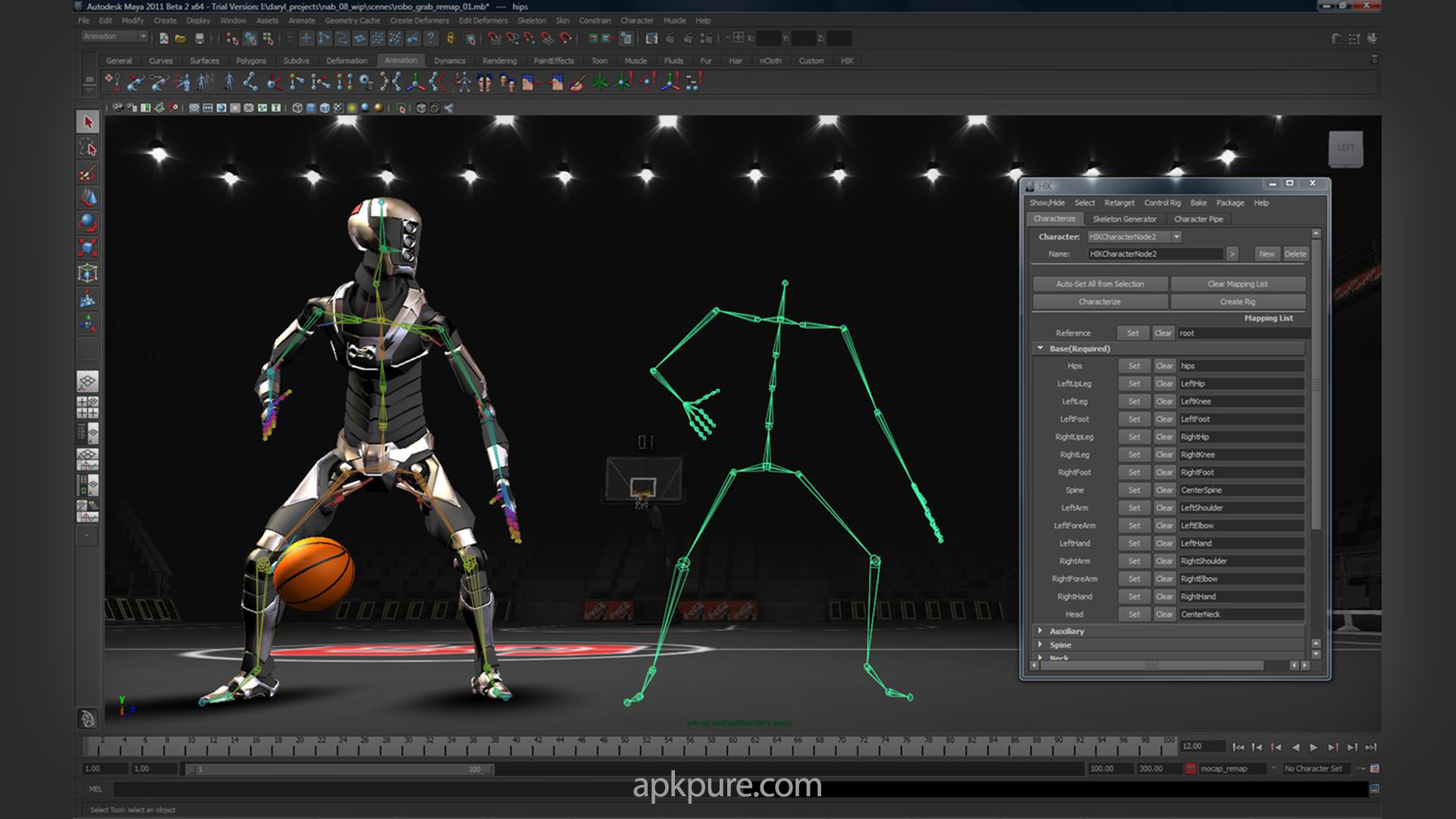Collapse the Base(Required) section

[1040, 348]
